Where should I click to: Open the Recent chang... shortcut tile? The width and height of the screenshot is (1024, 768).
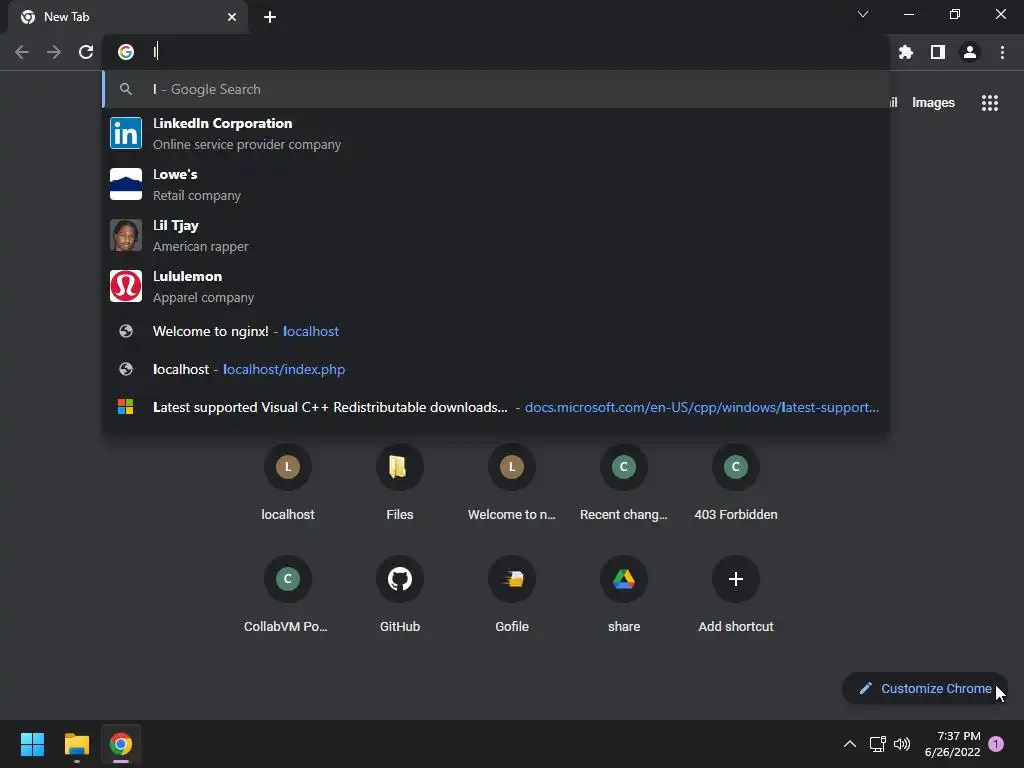[x=624, y=484]
